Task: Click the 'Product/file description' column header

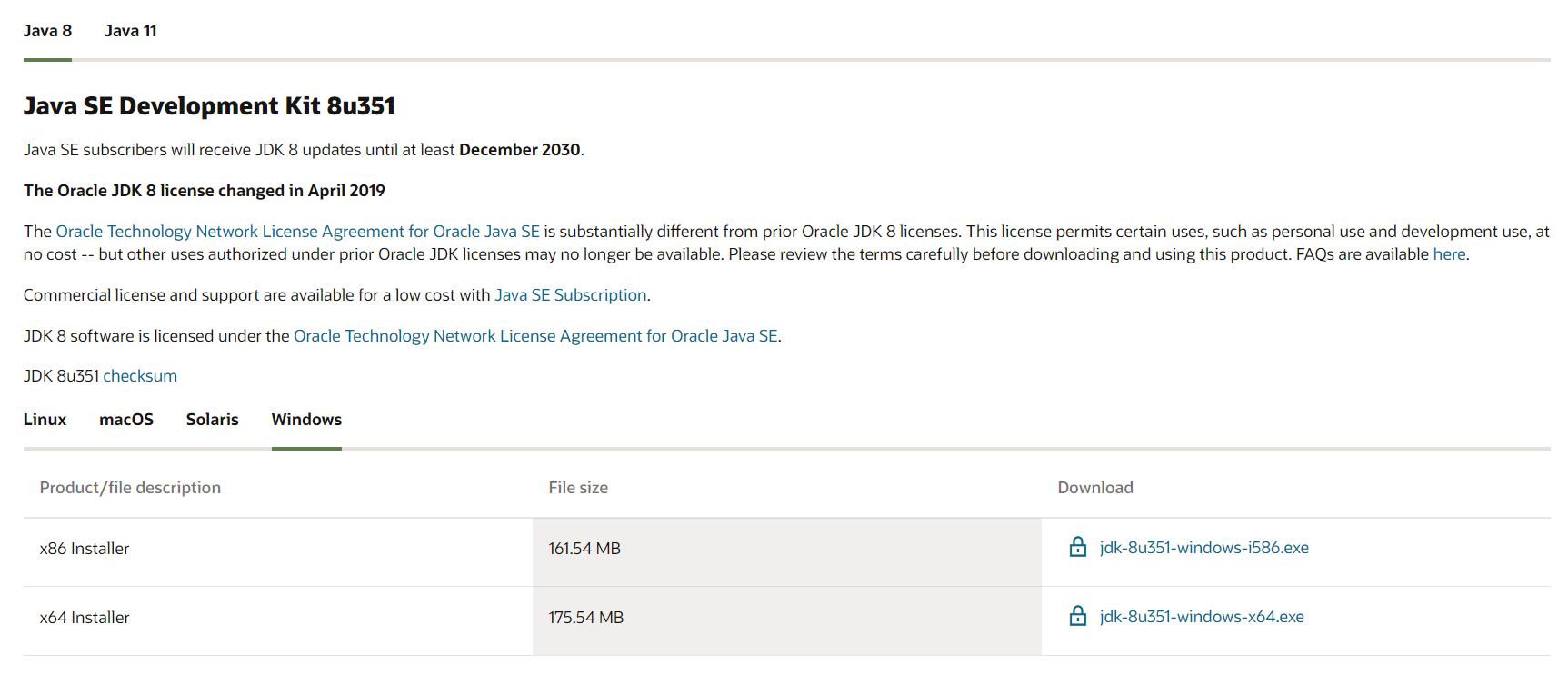Action: 130,488
